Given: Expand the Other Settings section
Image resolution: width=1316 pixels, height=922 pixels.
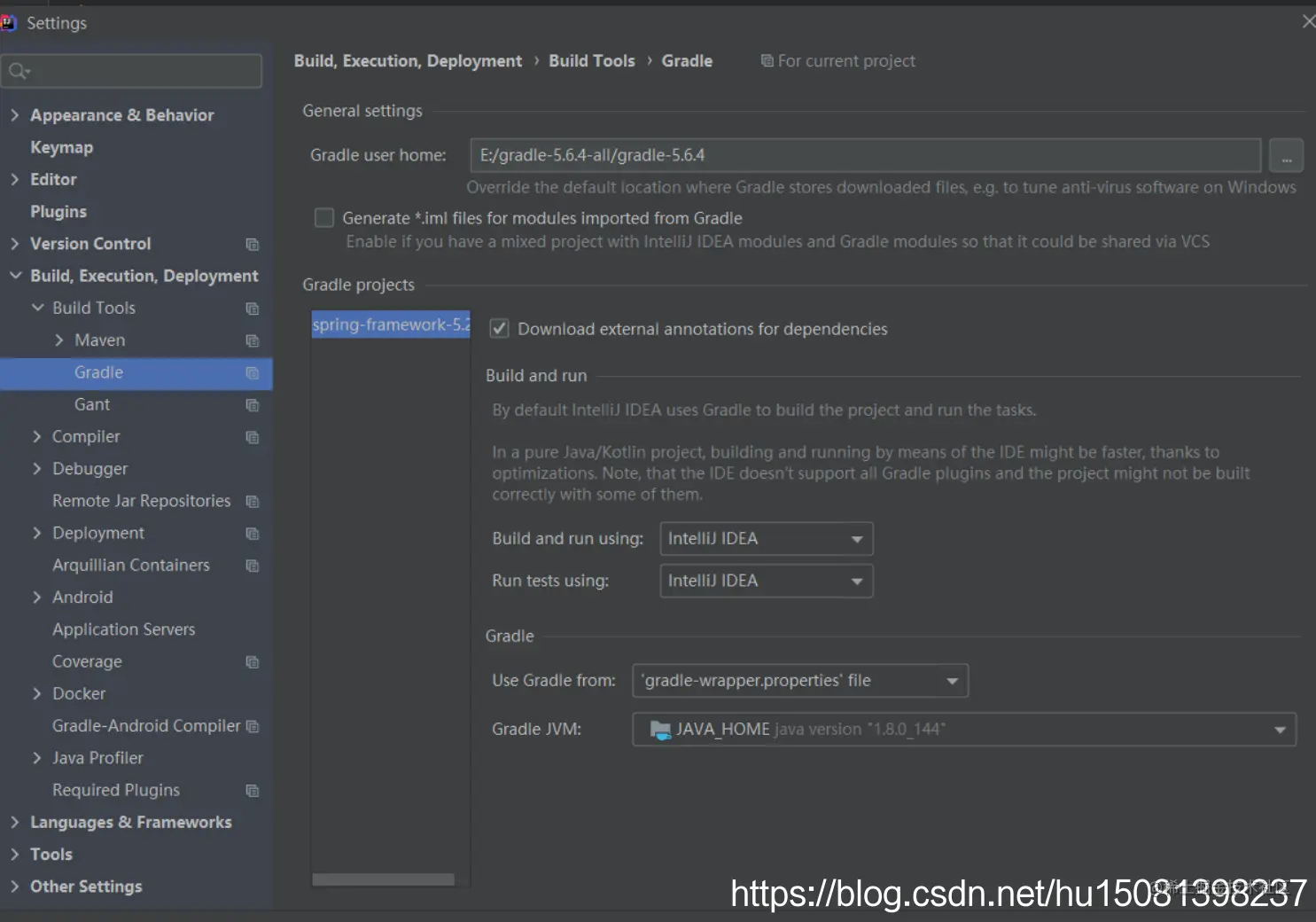Looking at the screenshot, I should point(14,887).
